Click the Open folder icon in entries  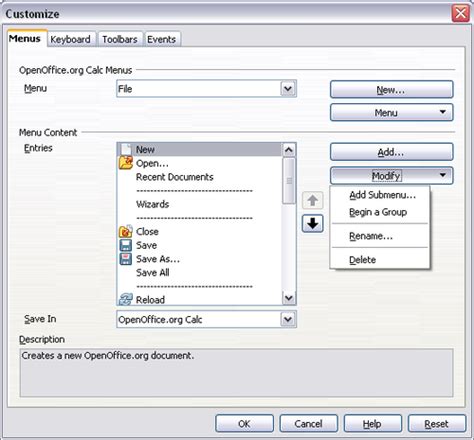[126, 163]
